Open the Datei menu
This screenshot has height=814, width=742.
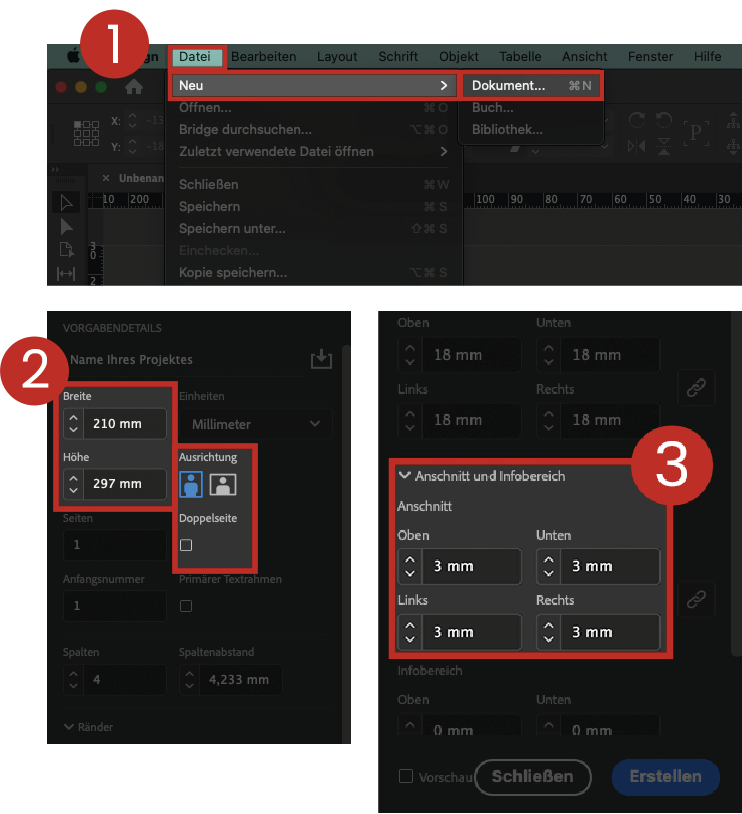195,56
